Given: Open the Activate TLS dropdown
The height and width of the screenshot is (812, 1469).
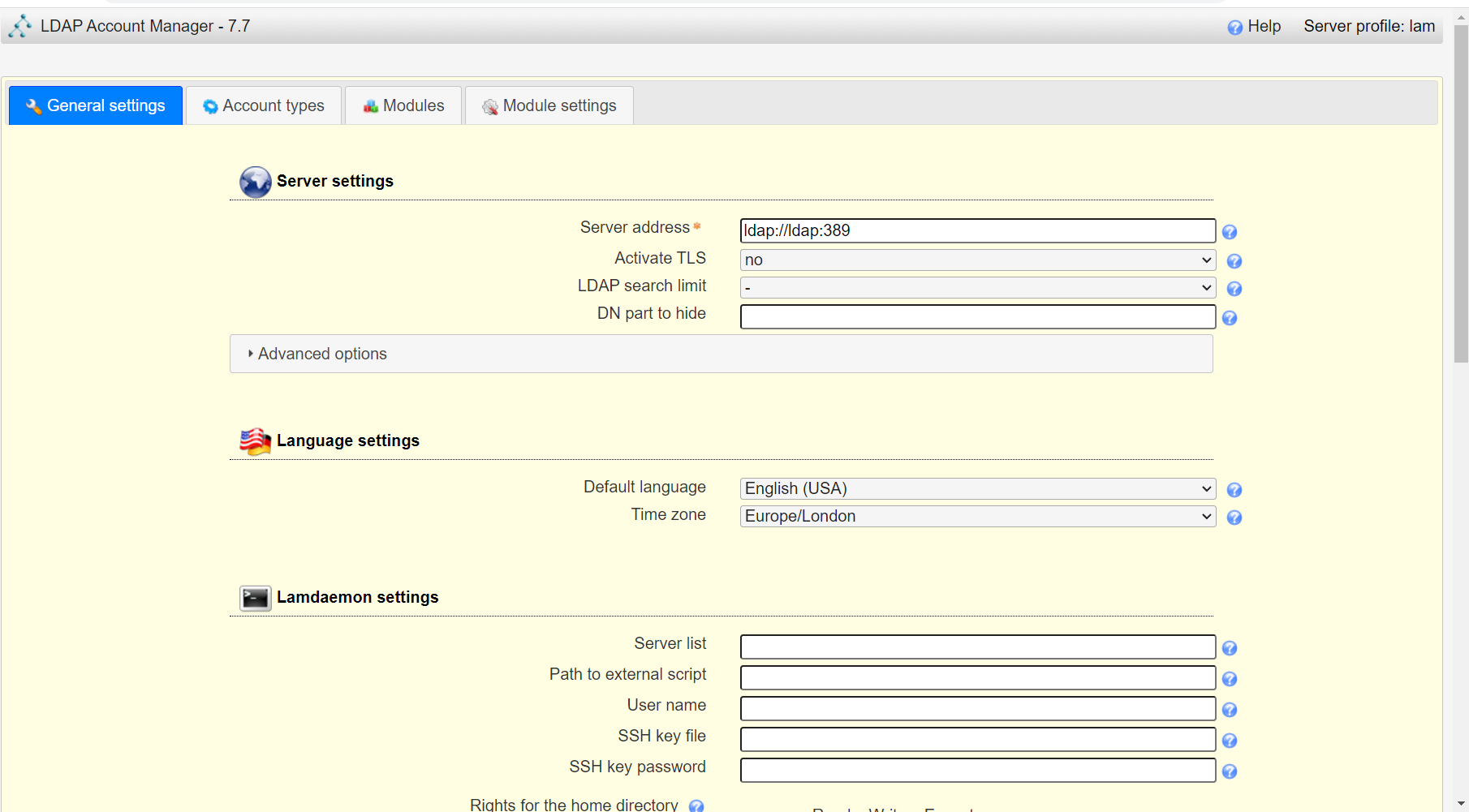Looking at the screenshot, I should tap(978, 260).
